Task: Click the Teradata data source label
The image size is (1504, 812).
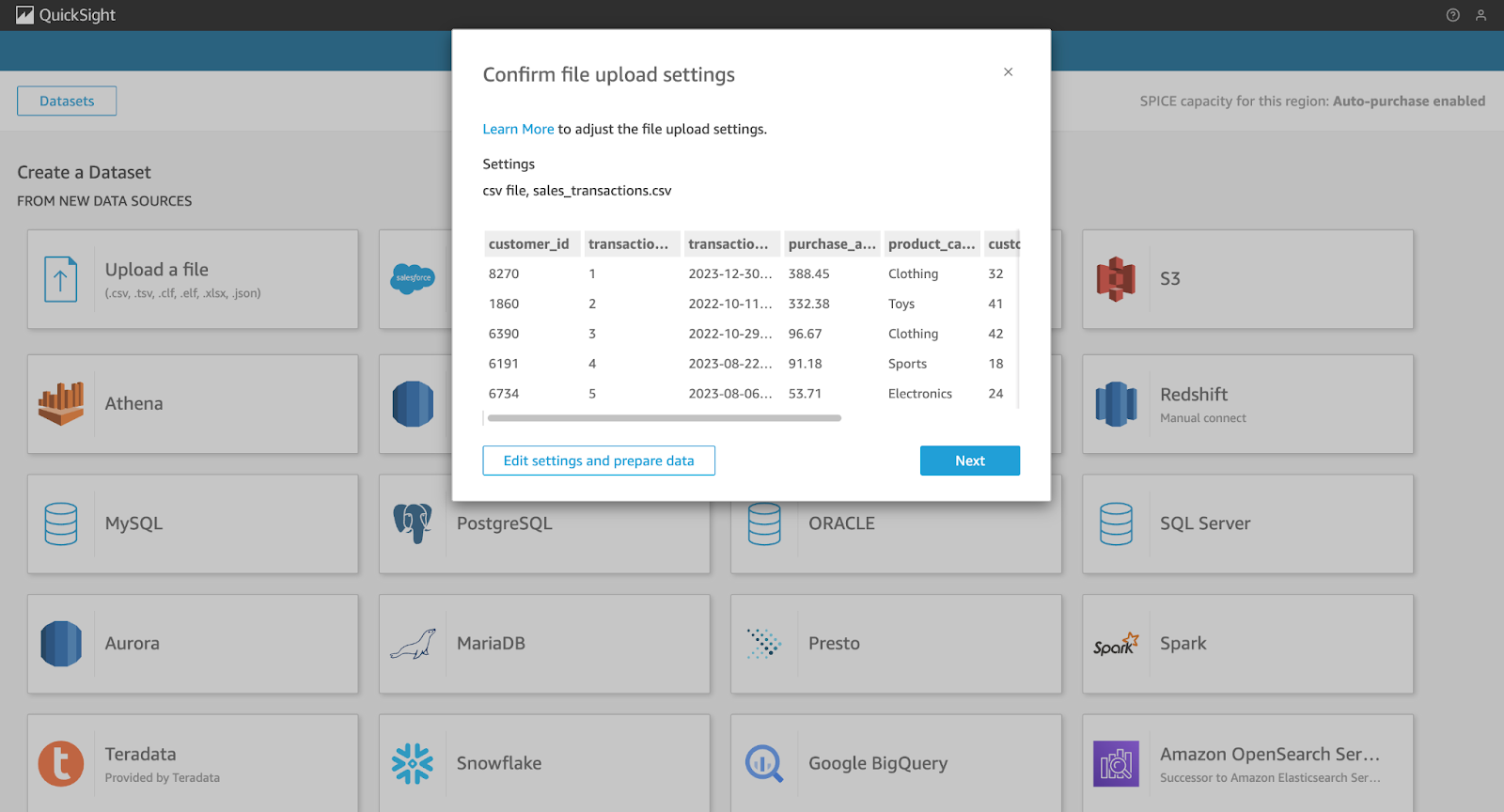Action: pyautogui.click(x=140, y=755)
